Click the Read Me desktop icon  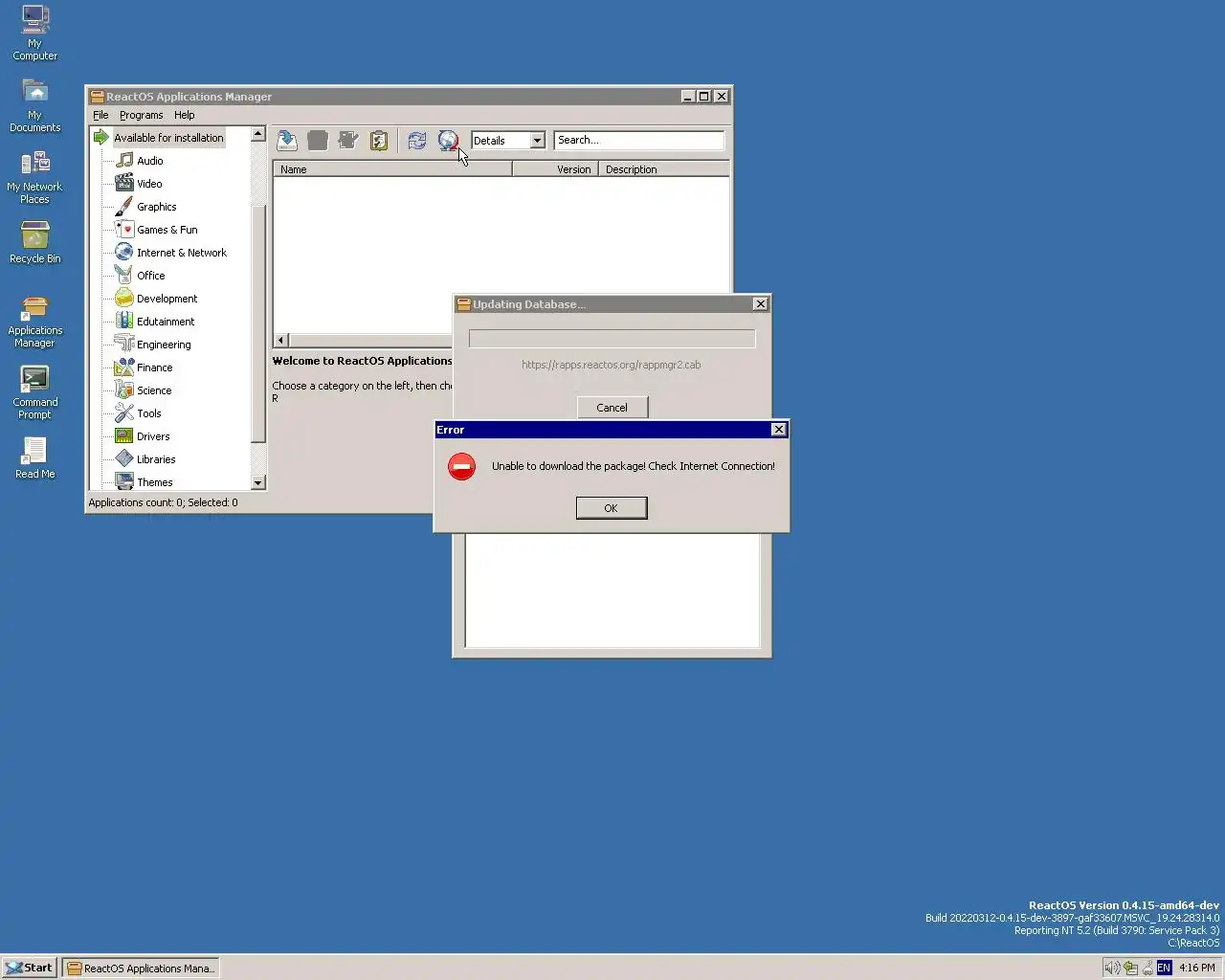[35, 457]
